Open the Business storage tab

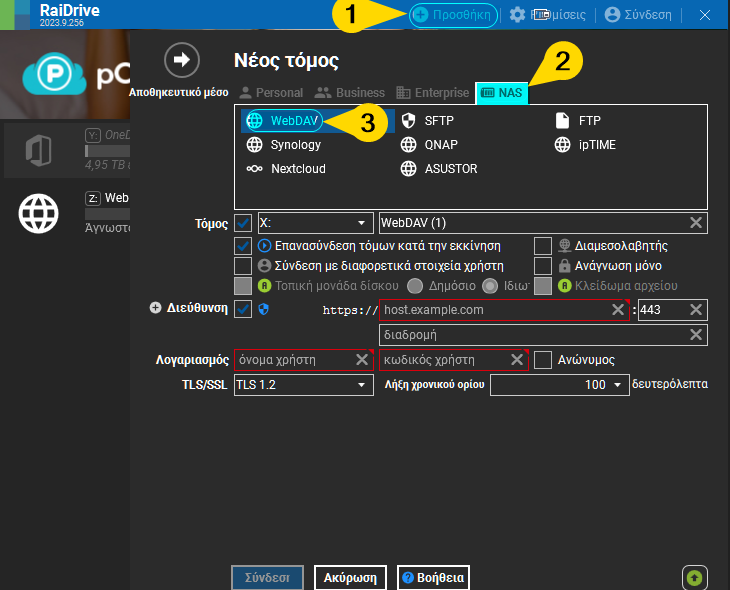[x=350, y=93]
